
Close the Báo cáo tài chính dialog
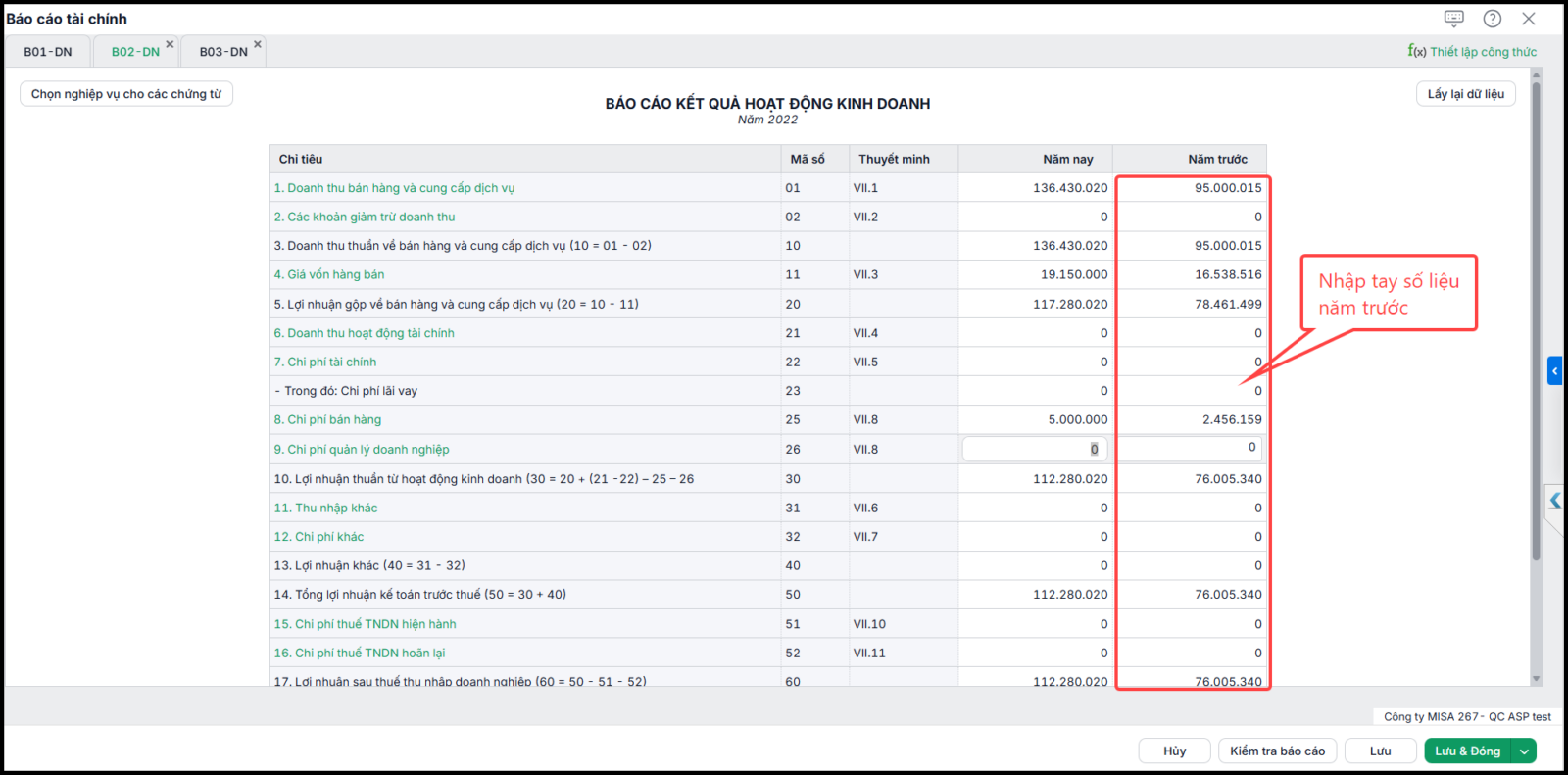click(x=1529, y=19)
